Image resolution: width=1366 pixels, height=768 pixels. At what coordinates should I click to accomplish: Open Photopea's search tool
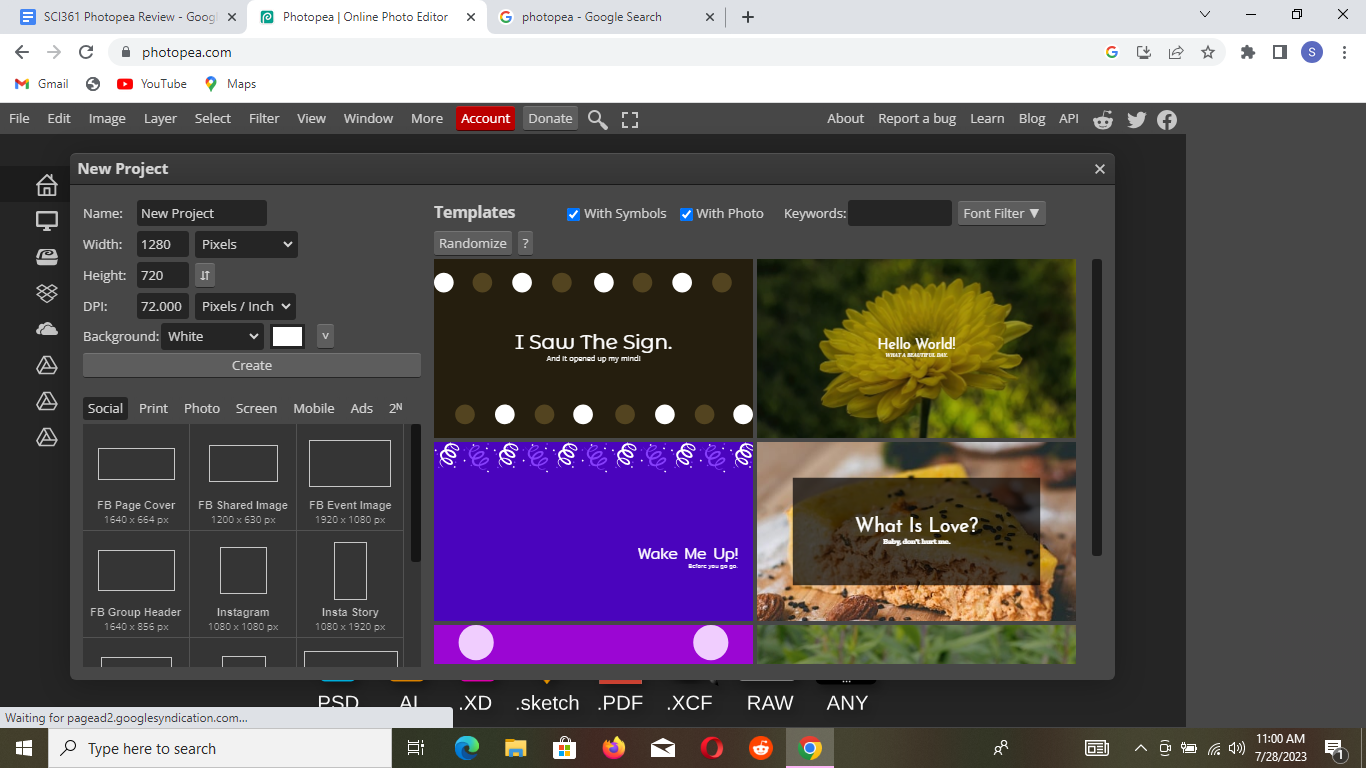[x=597, y=119]
